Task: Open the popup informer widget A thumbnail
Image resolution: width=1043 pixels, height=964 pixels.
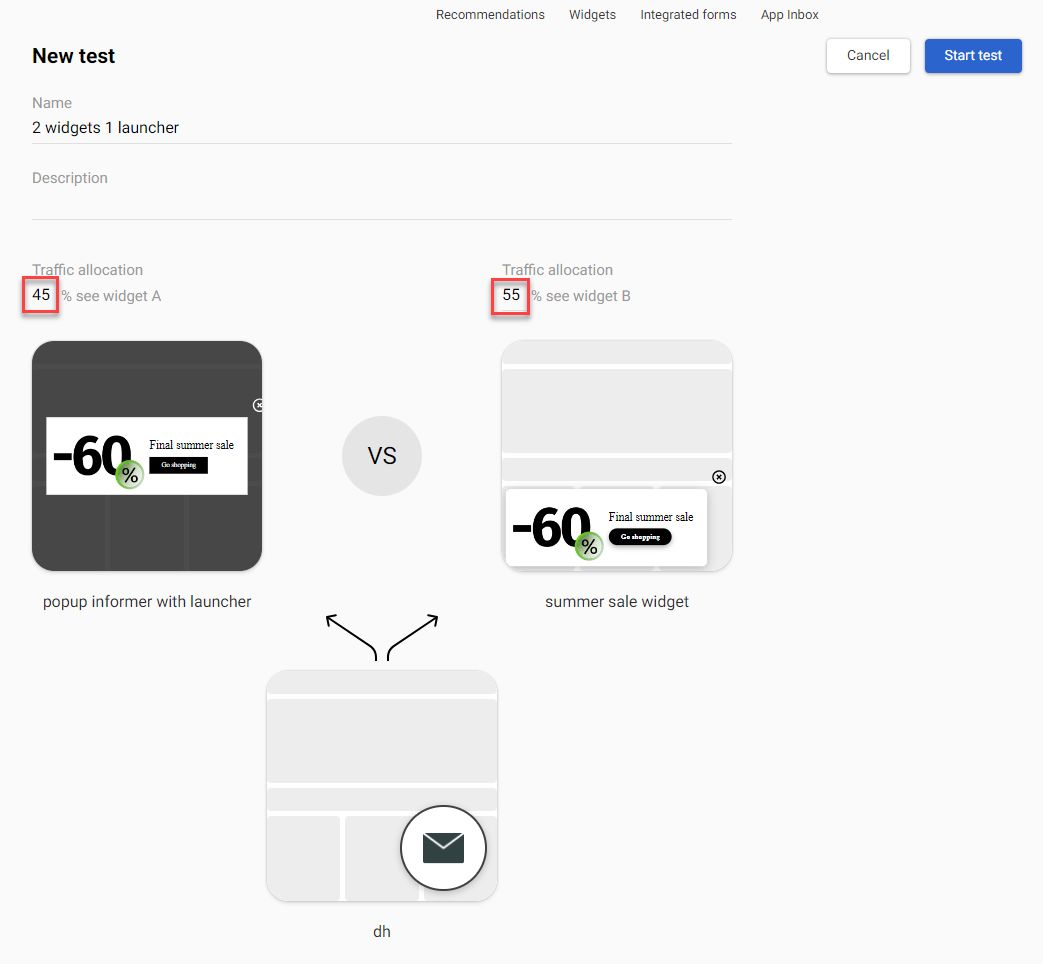Action: tap(147, 456)
